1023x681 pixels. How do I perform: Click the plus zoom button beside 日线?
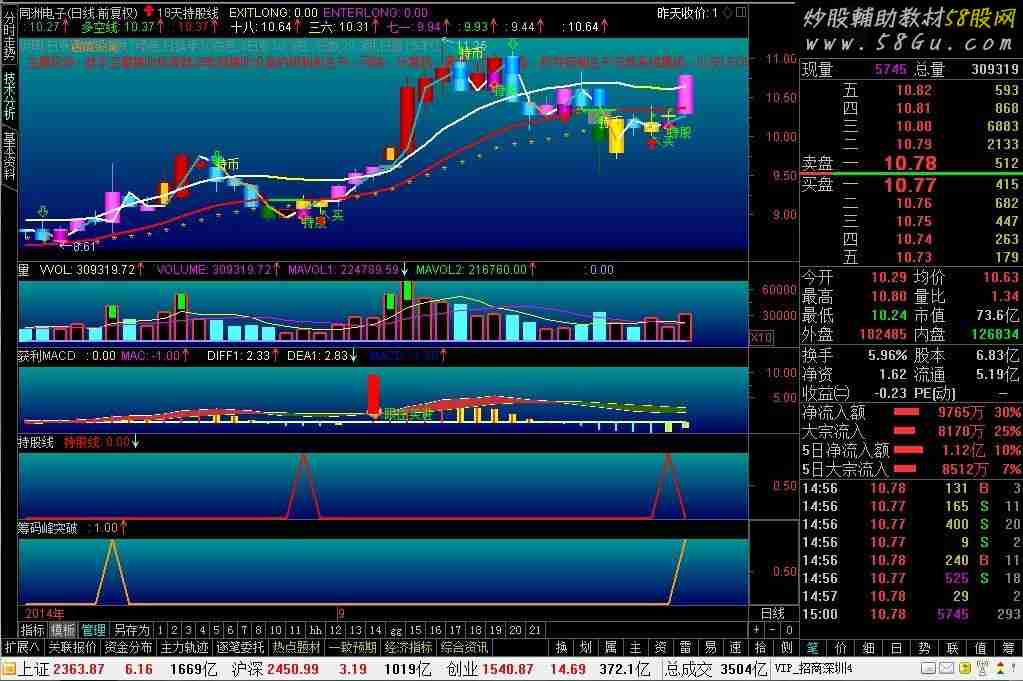click(756, 630)
